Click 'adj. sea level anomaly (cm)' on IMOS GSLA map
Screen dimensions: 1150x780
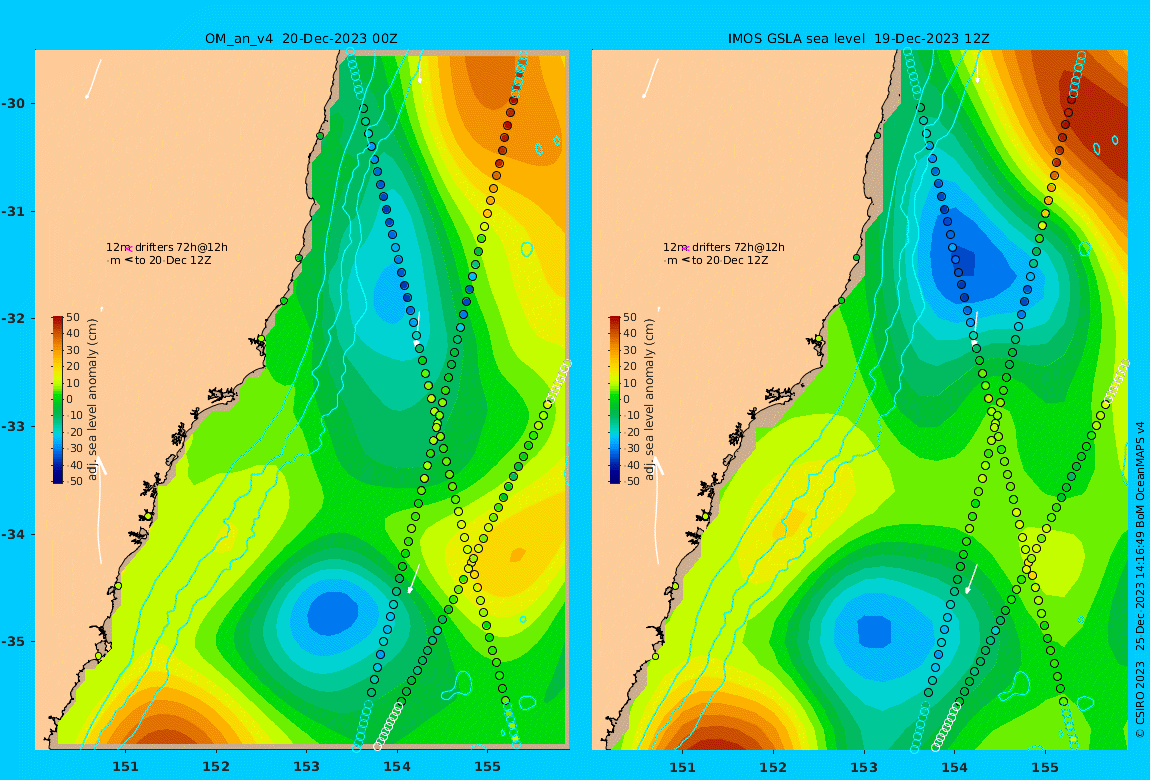(650, 400)
